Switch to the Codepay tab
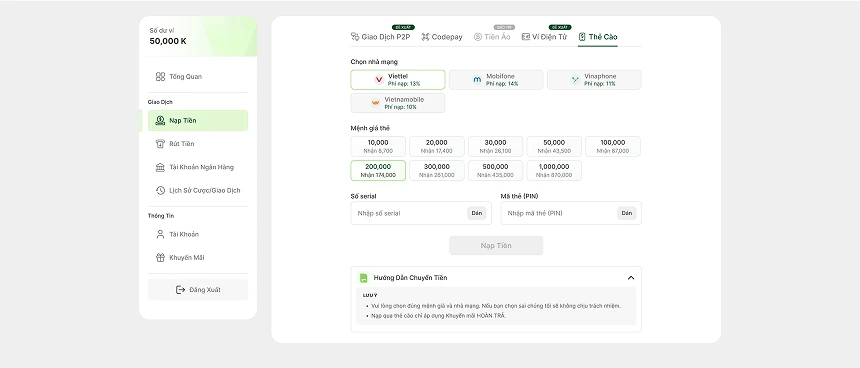860x368 pixels. coord(442,37)
